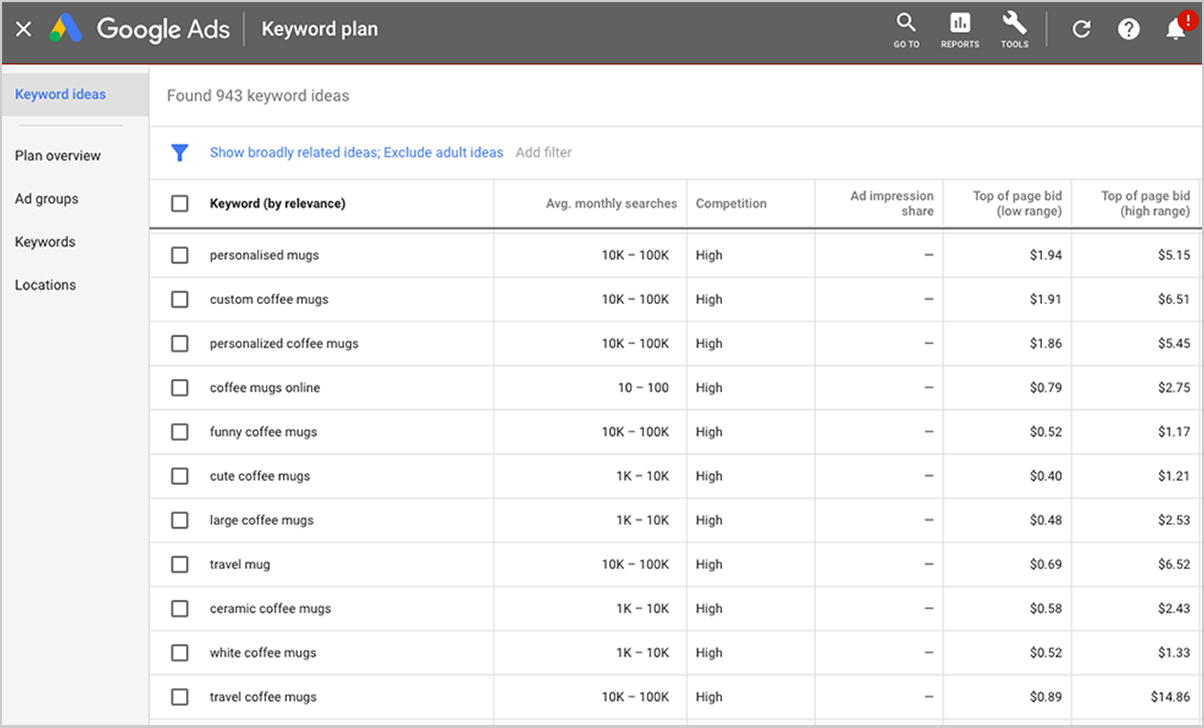Sort by Avg. monthly searches column
Screen dimensions: 1204x728
(x=611, y=204)
